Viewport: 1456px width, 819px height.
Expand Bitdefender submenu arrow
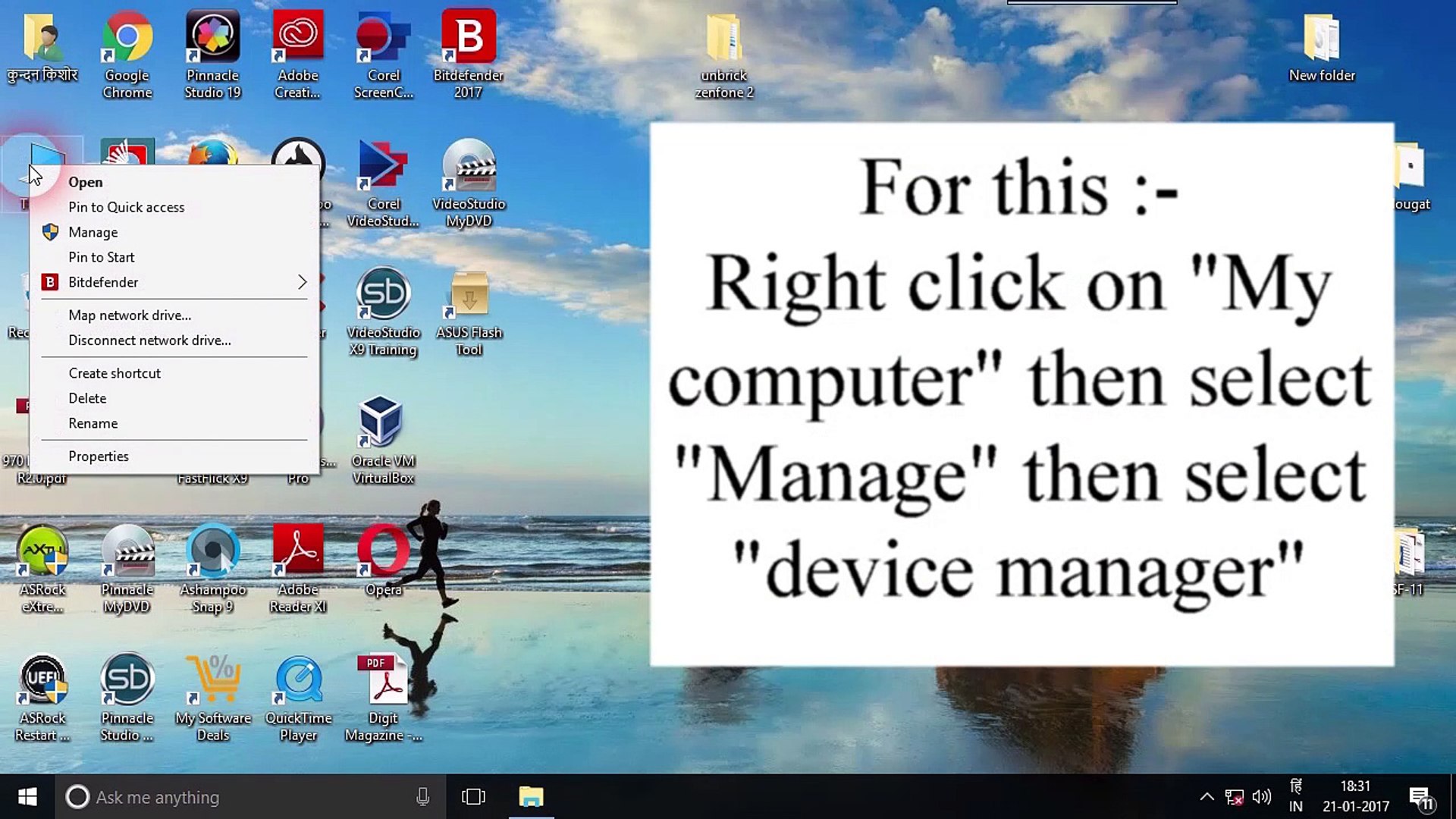tap(302, 282)
